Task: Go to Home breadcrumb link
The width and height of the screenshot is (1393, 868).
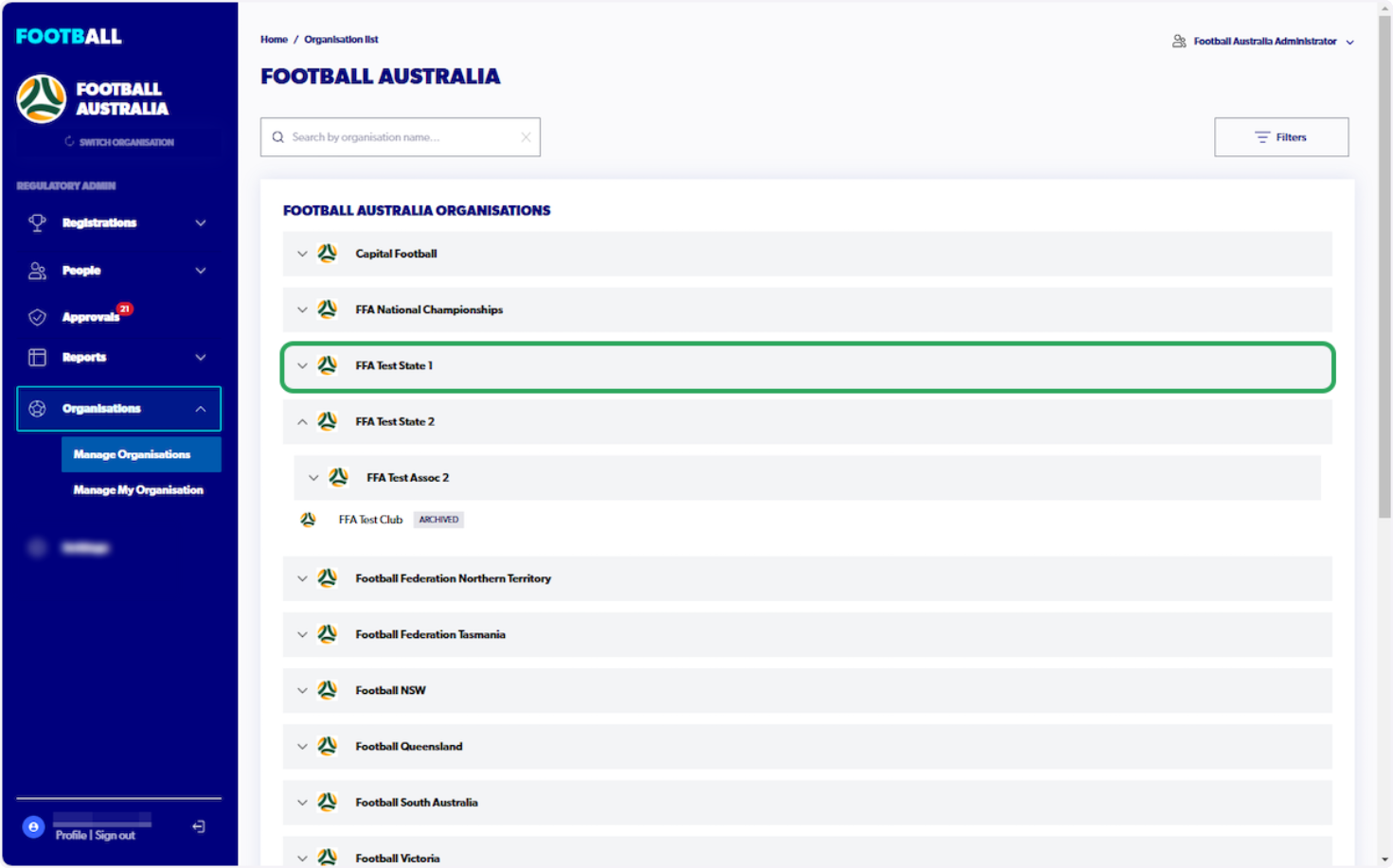Action: (274, 40)
